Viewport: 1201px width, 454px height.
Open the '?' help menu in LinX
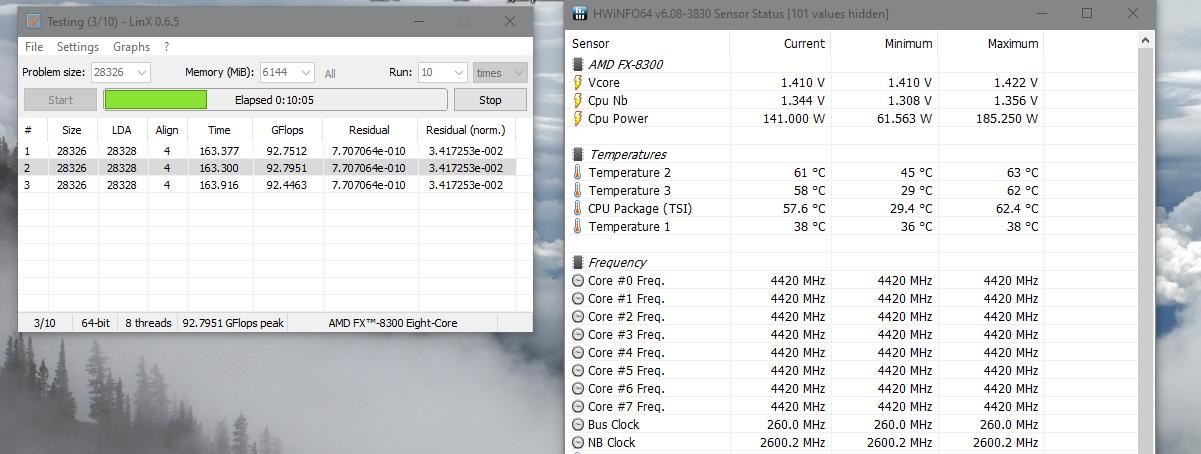point(166,46)
